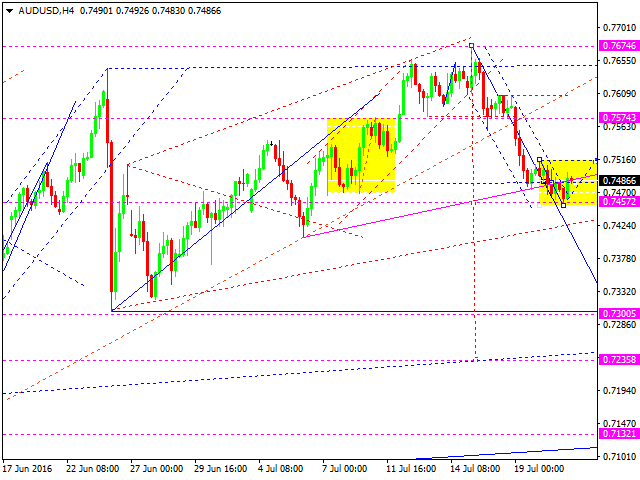Click the 22 Jun 08:00 time axis label
The width and height of the screenshot is (640, 480).
93,469
